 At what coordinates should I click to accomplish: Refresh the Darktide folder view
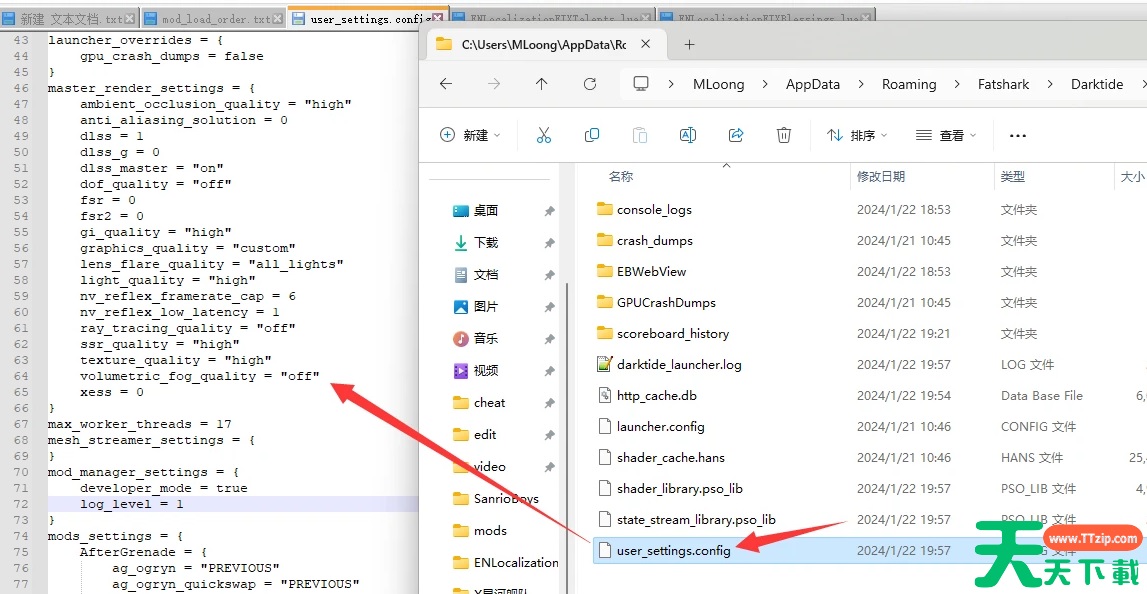click(x=590, y=84)
